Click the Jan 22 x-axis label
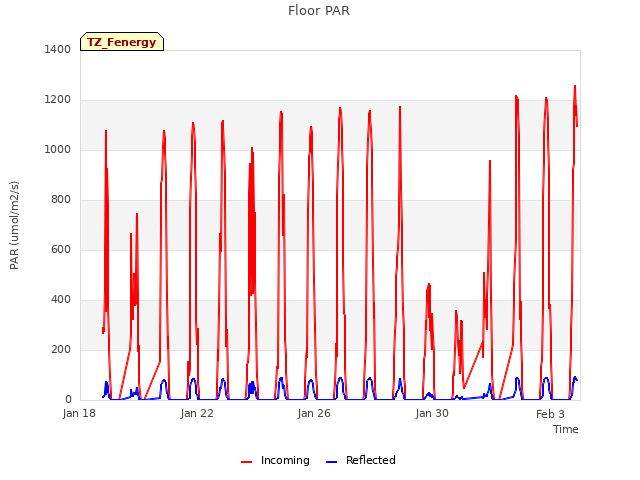 pos(197,413)
